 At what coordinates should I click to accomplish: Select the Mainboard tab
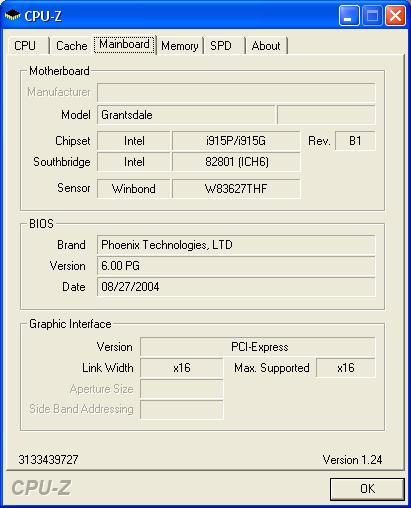(x=124, y=44)
